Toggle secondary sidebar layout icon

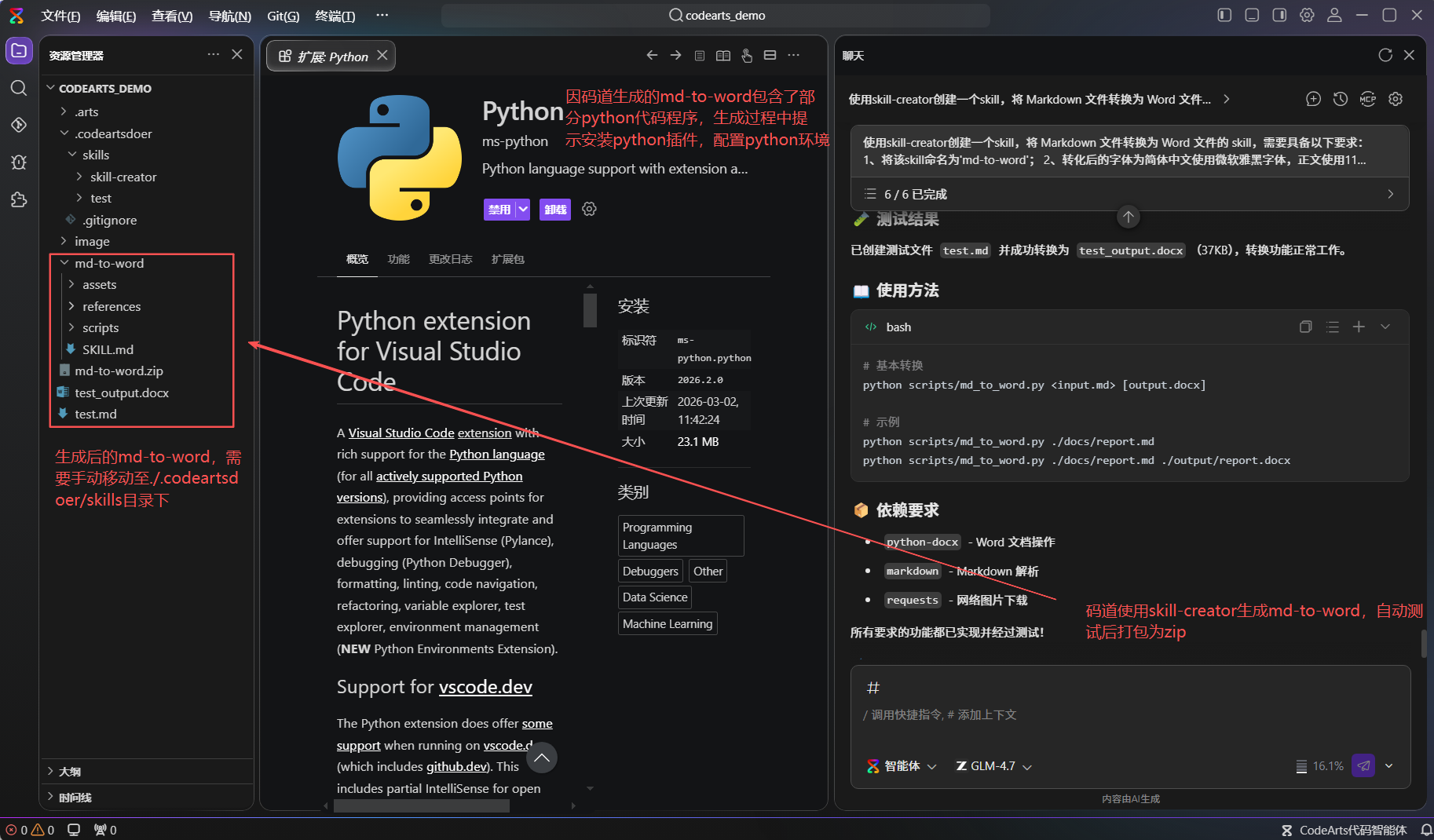[1279, 15]
